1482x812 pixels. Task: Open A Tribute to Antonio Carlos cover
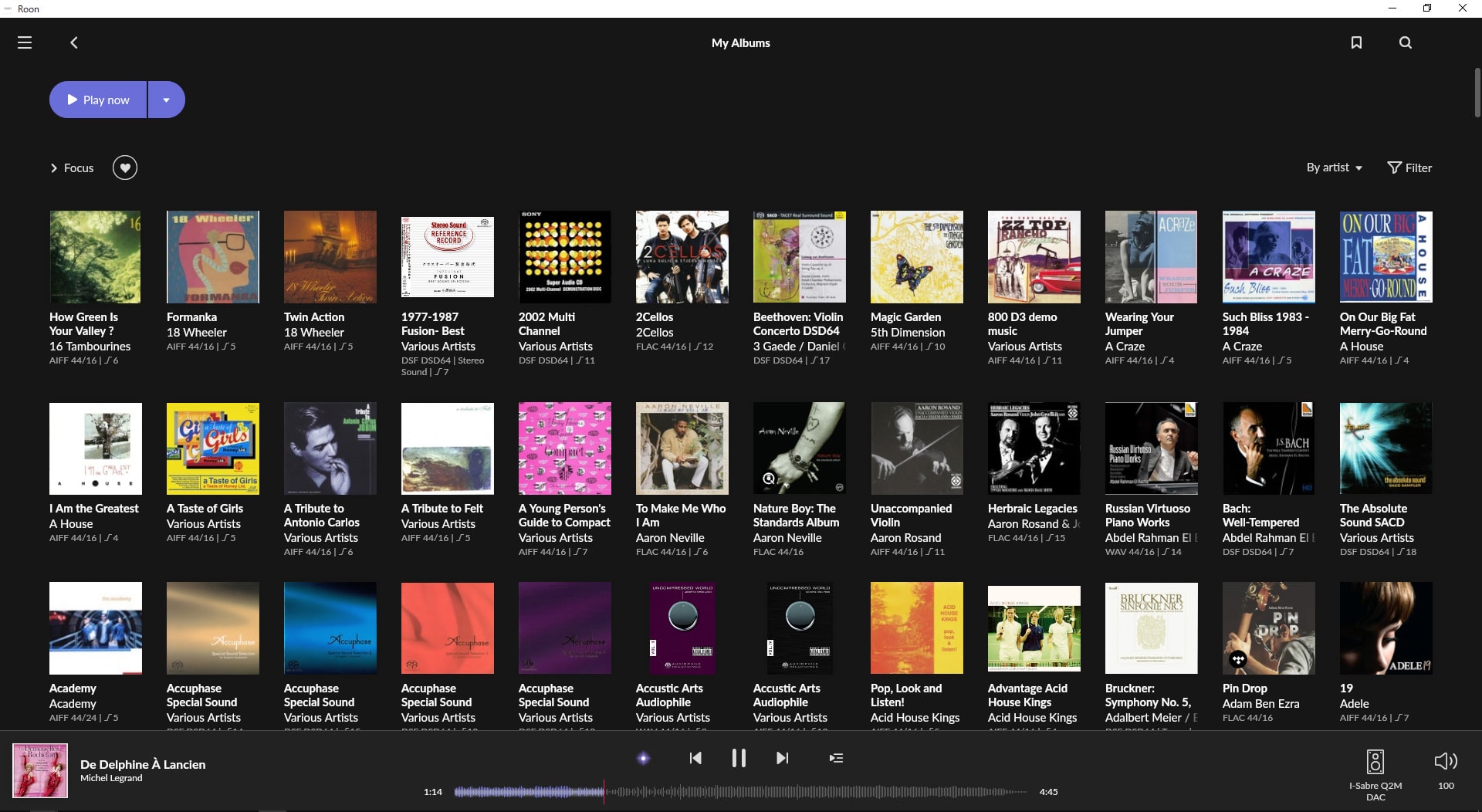click(x=330, y=448)
